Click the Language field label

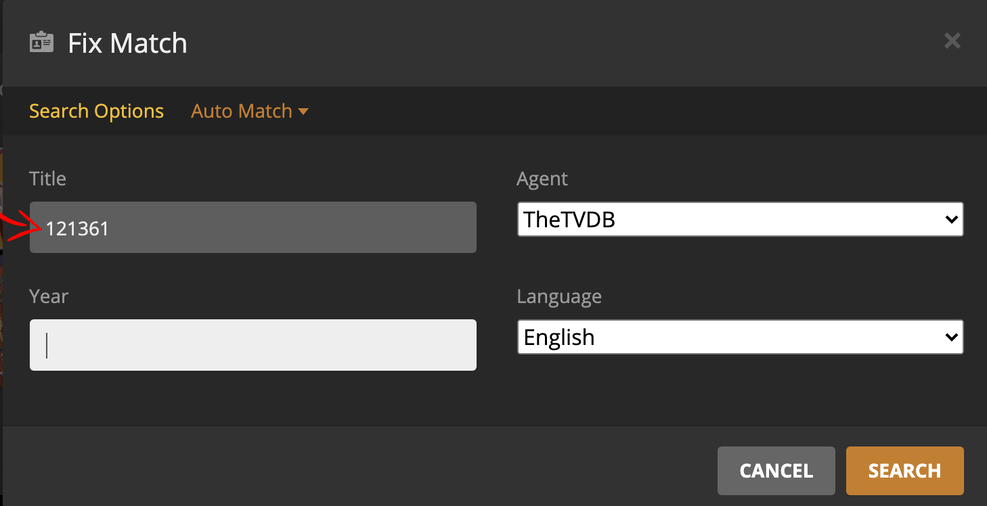(x=559, y=296)
